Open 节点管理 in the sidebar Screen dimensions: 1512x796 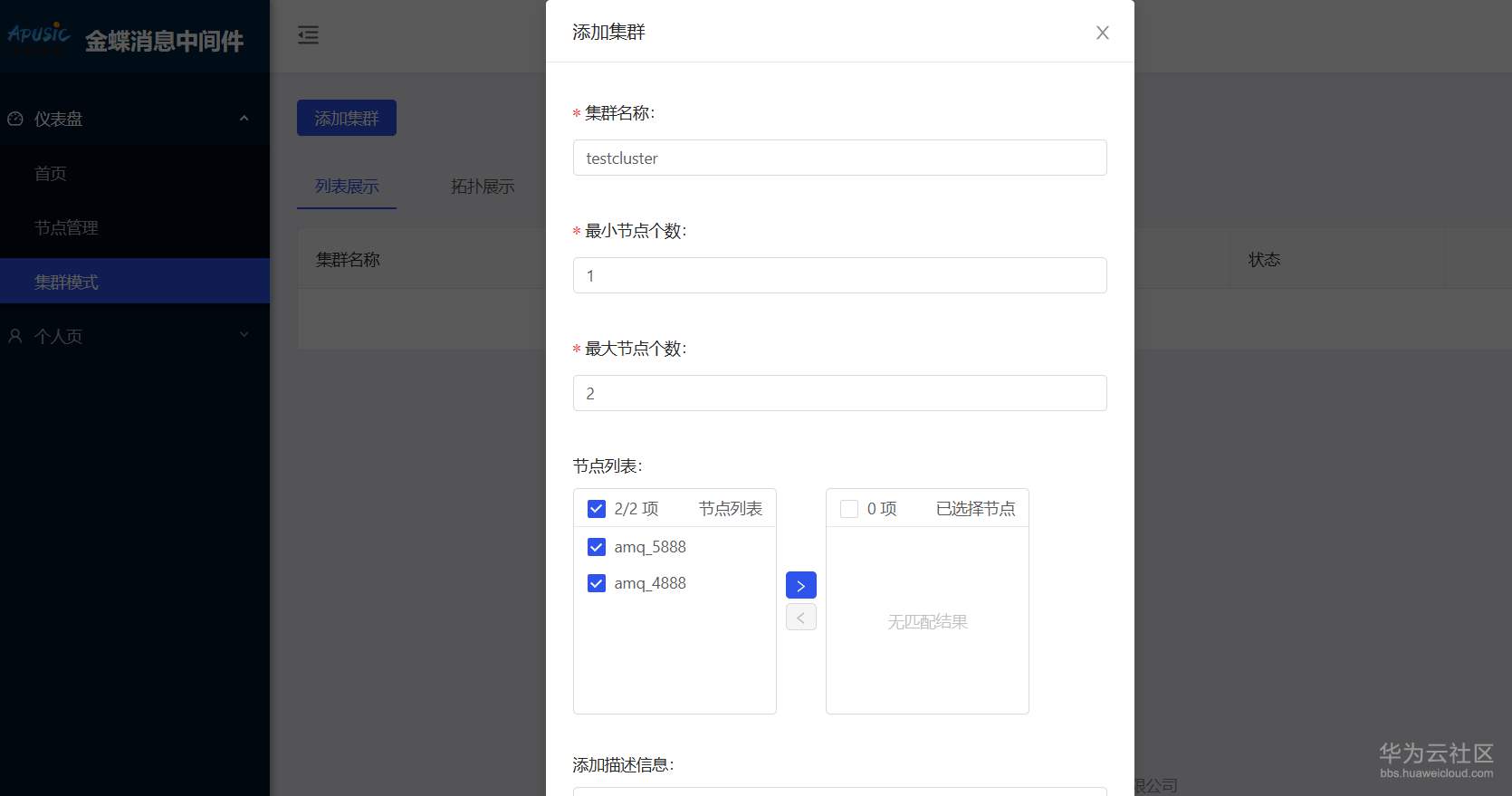[x=135, y=227]
